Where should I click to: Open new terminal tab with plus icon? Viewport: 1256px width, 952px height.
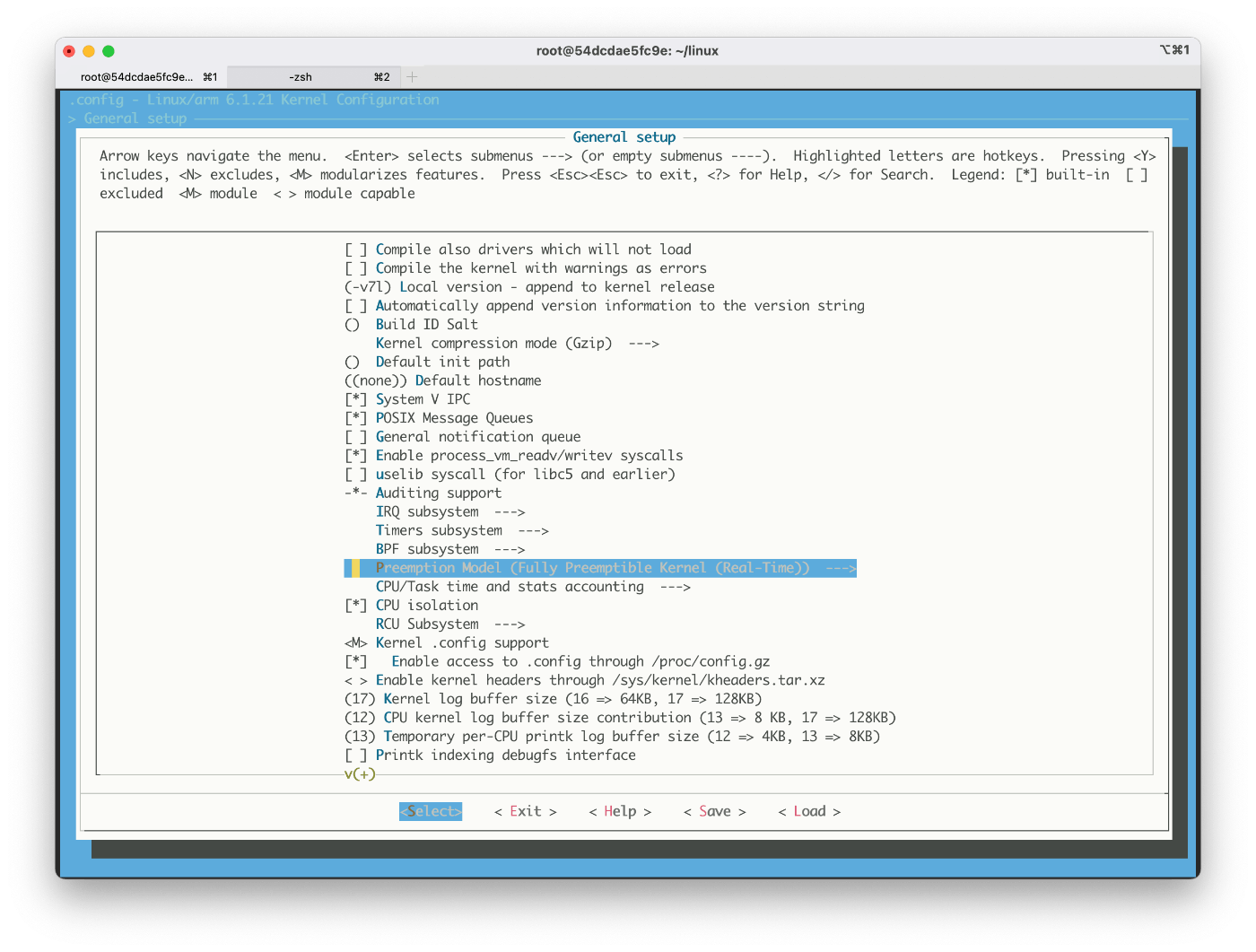[x=413, y=77]
